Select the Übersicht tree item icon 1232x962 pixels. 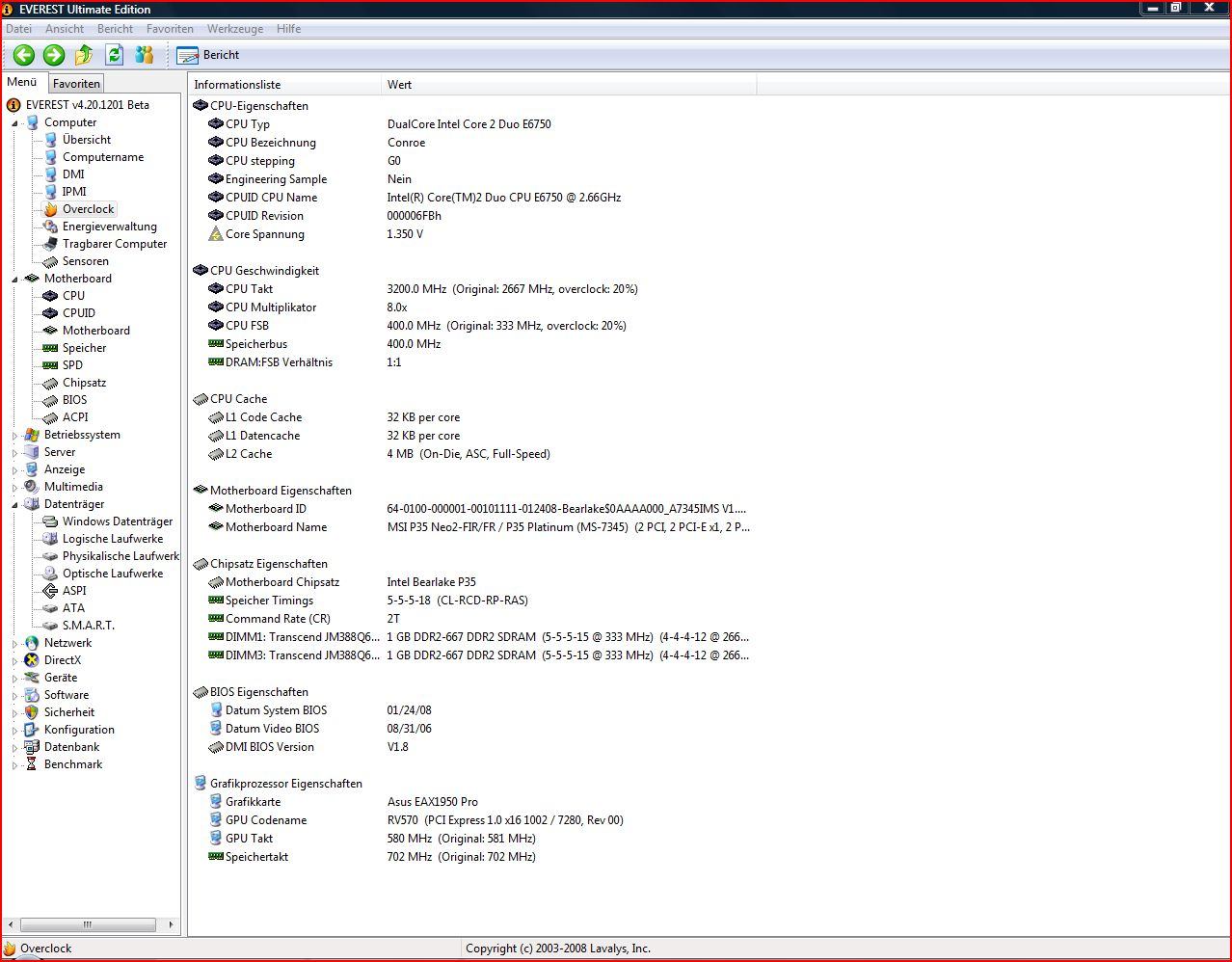click(x=51, y=140)
